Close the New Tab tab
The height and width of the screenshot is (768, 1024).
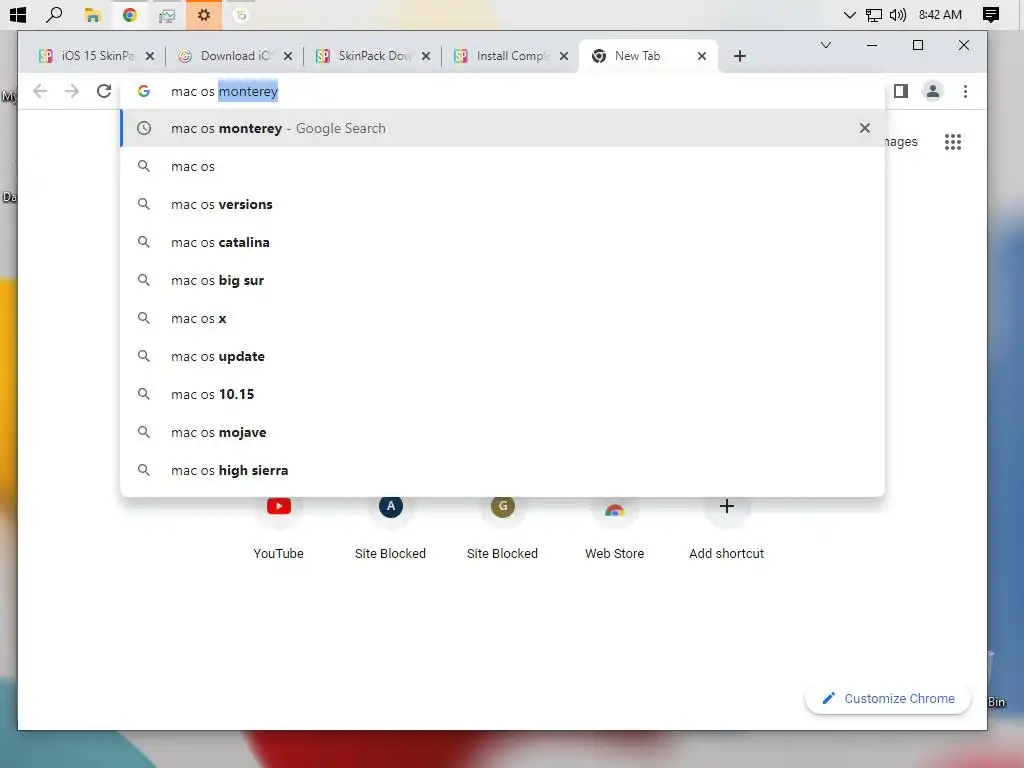coord(701,56)
